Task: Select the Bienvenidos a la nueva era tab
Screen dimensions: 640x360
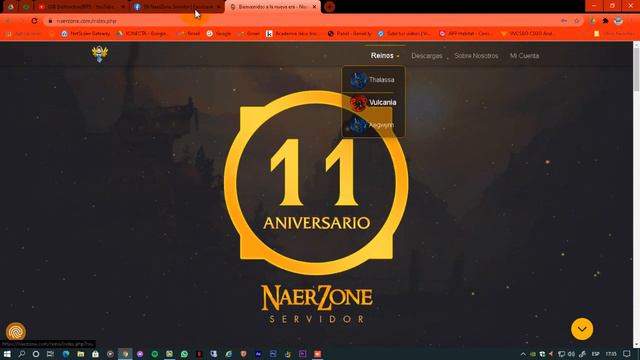Action: pyautogui.click(x=273, y=7)
